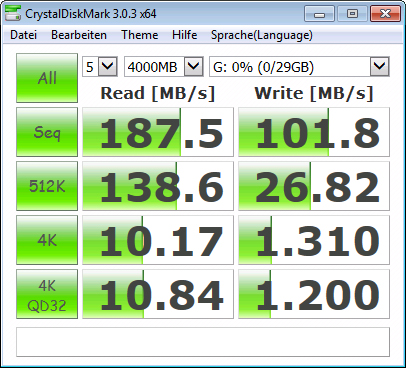Select the Seq write result 101.8
Viewport: 406px width, 368px height.
coord(314,132)
